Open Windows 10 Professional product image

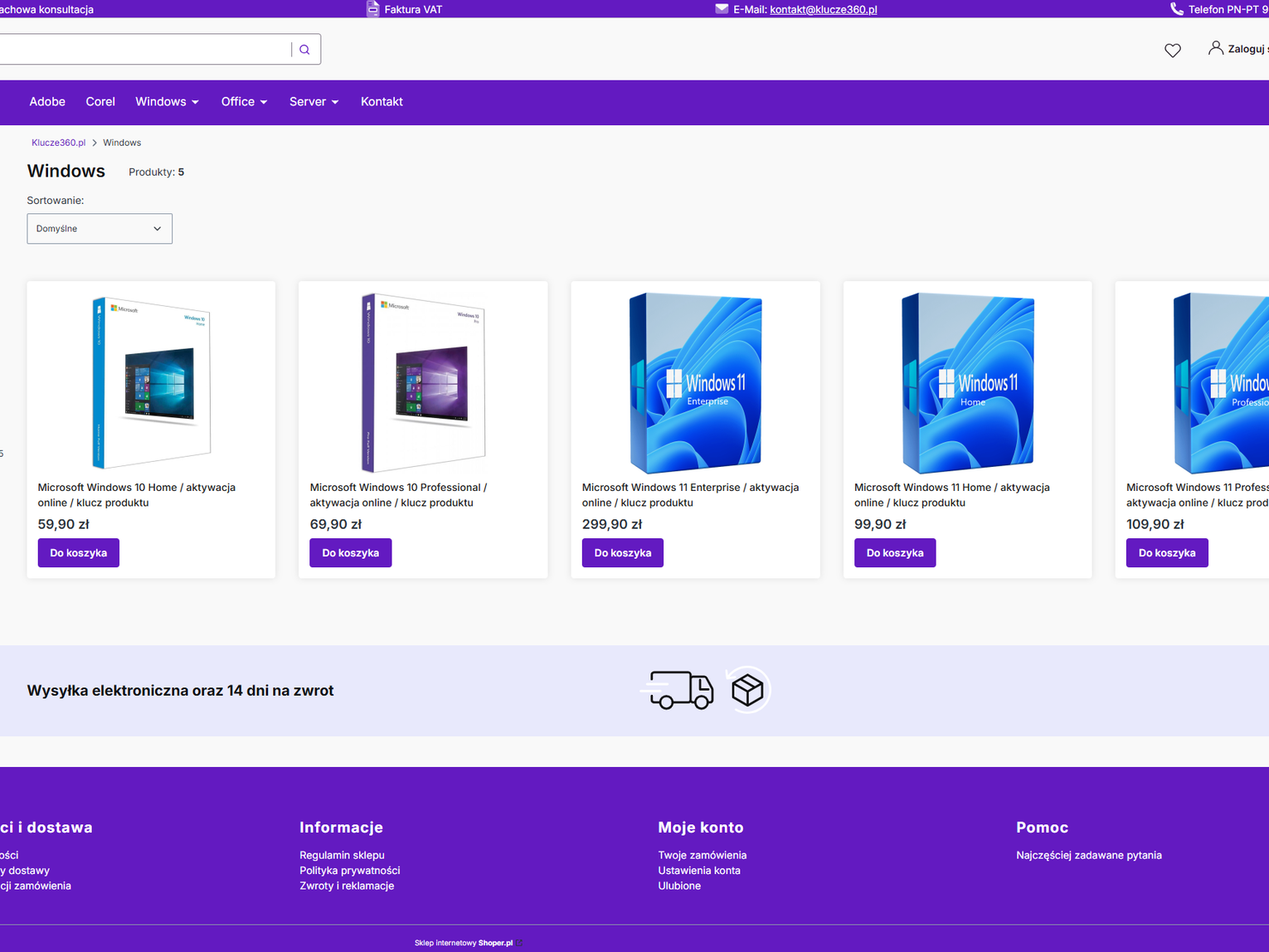pos(423,381)
